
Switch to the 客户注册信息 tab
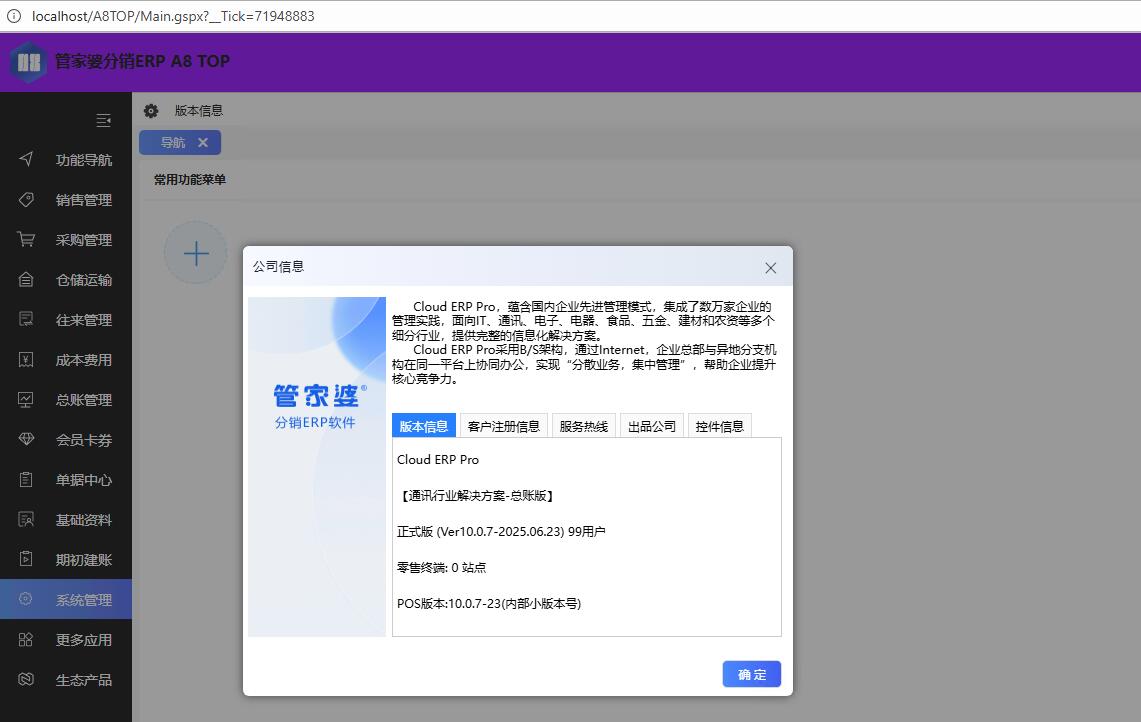[x=504, y=426]
